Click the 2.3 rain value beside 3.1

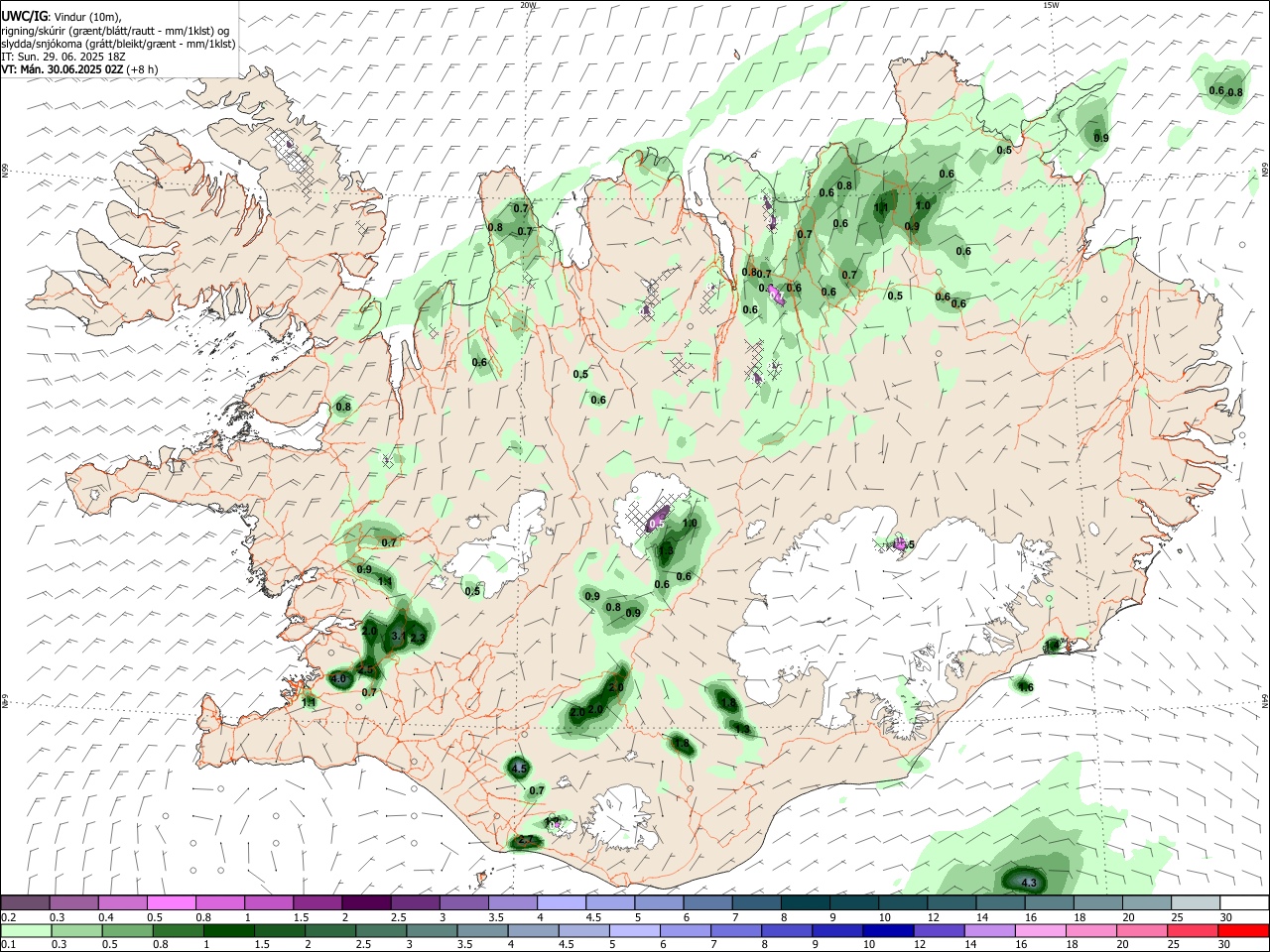[x=418, y=638]
